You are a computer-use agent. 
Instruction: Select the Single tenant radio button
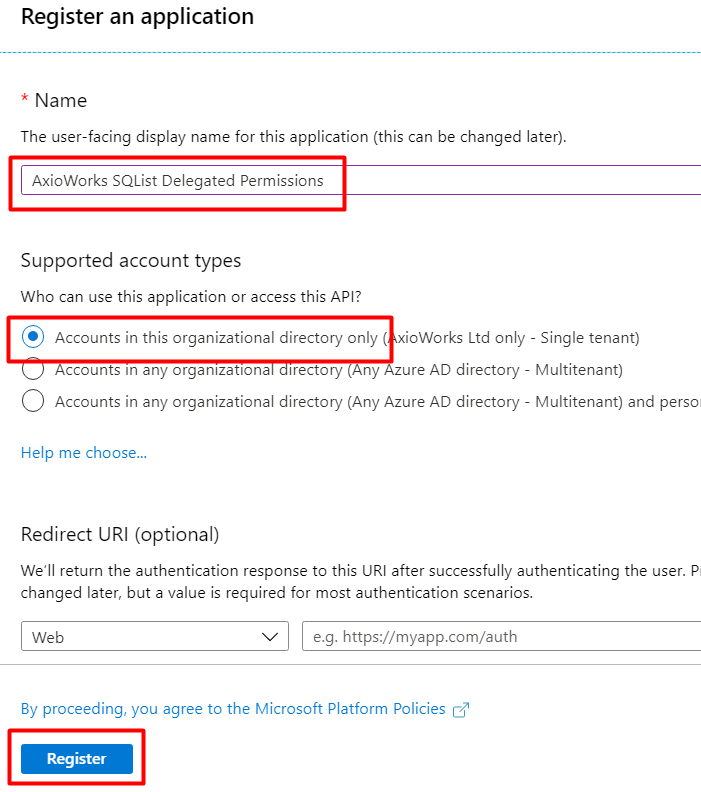[x=33, y=337]
